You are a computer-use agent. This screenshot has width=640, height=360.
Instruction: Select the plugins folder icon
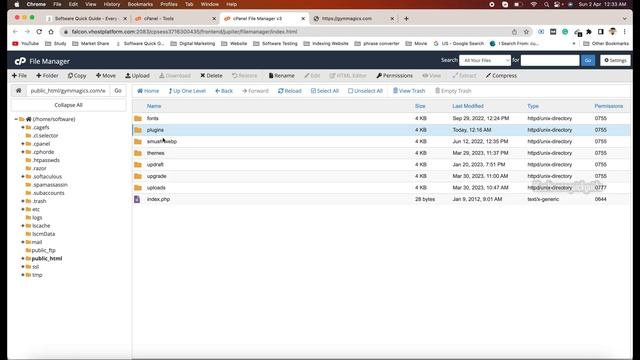click(138, 130)
